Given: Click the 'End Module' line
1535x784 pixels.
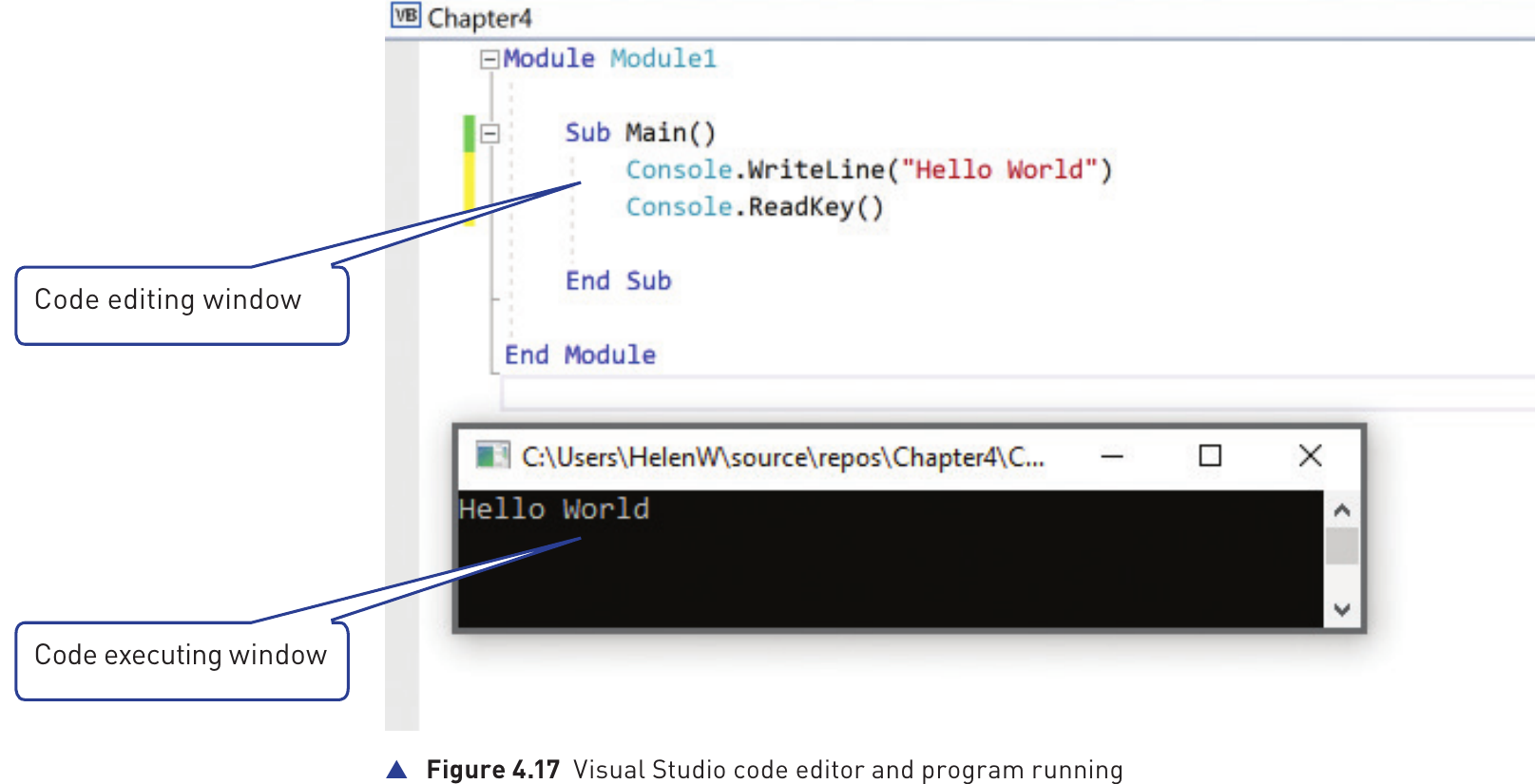Looking at the screenshot, I should pos(580,354).
